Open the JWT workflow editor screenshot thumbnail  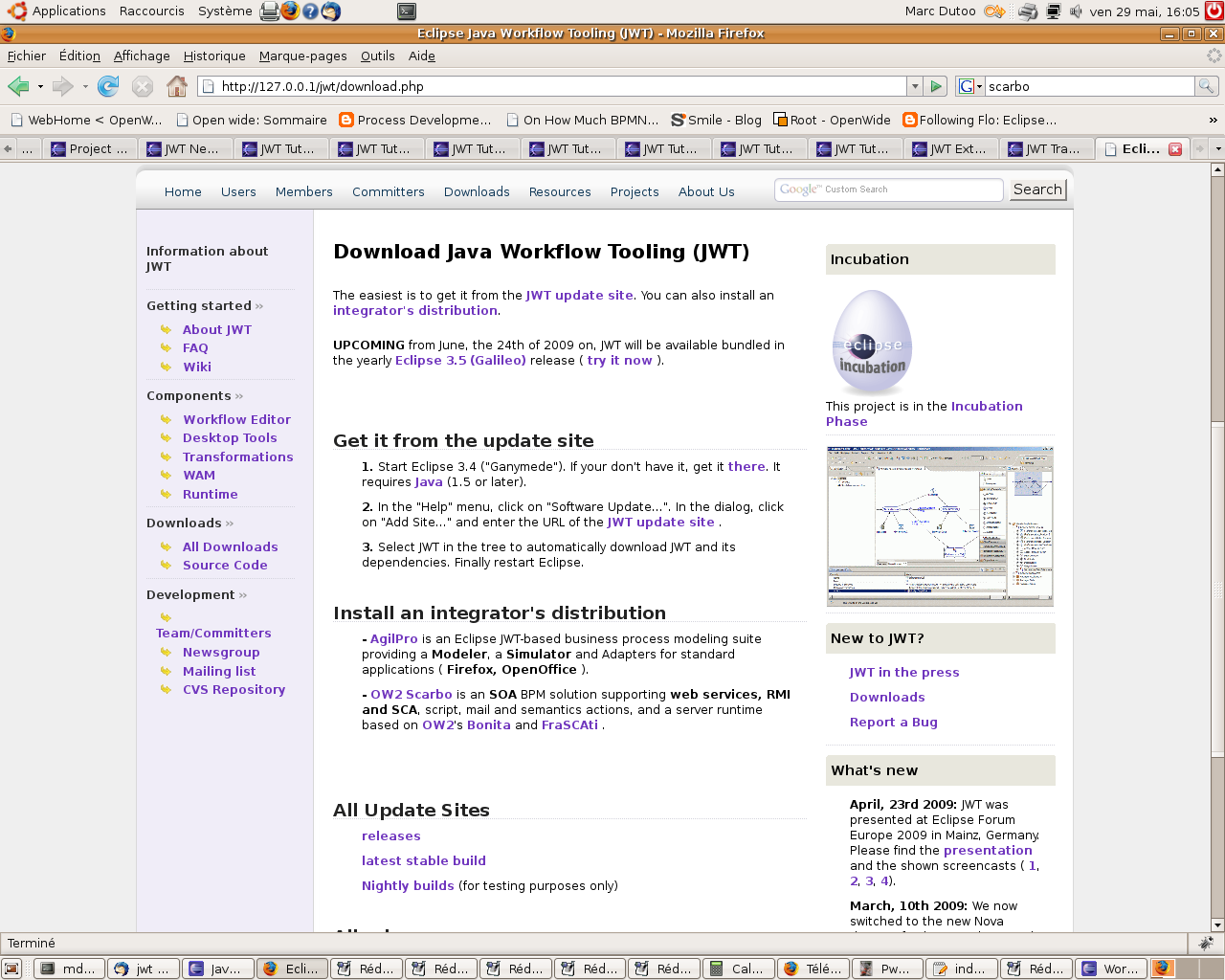coord(940,526)
